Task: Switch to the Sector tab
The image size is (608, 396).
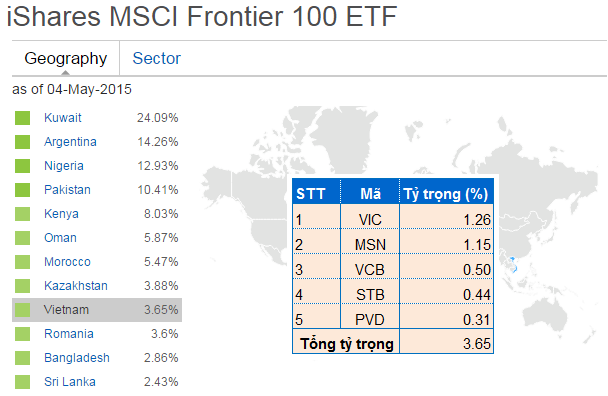Action: tap(156, 59)
